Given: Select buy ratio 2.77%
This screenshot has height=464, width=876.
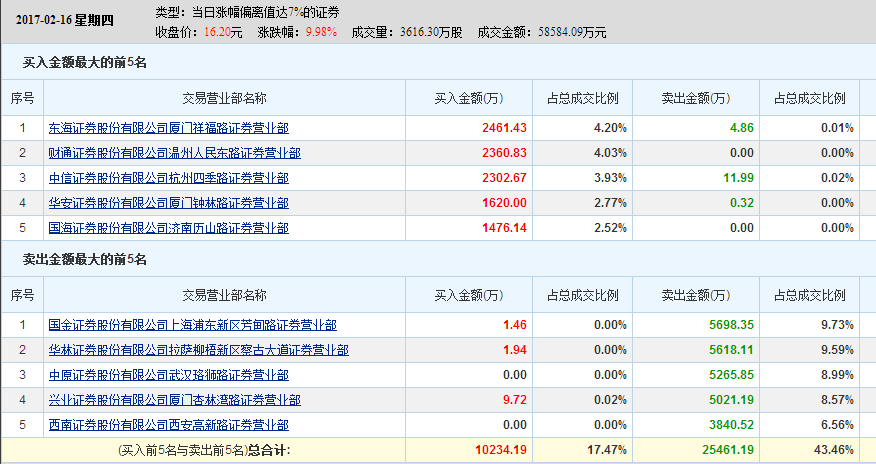Looking at the screenshot, I should (610, 203).
